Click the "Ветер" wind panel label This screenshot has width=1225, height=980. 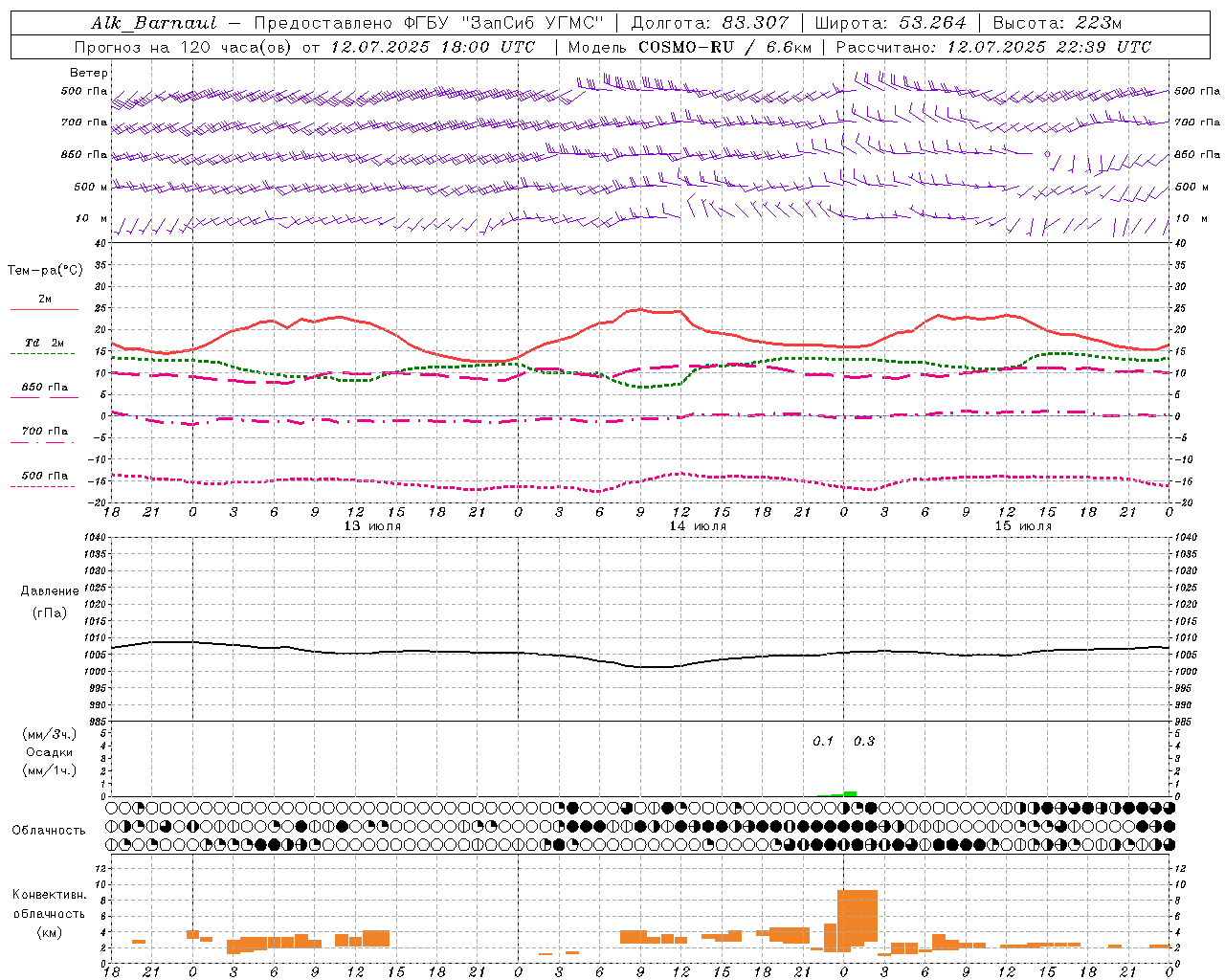point(89,73)
